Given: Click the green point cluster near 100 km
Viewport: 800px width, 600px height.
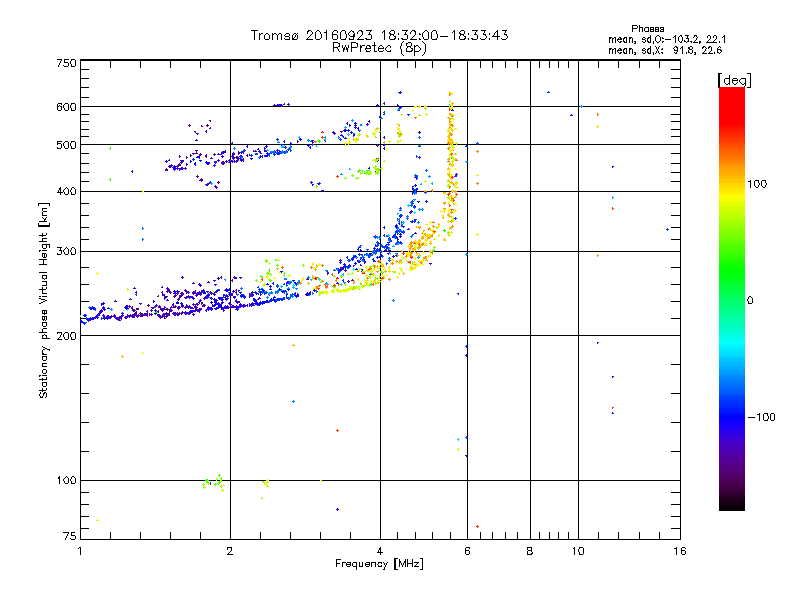Looking at the screenshot, I should 213,482.
